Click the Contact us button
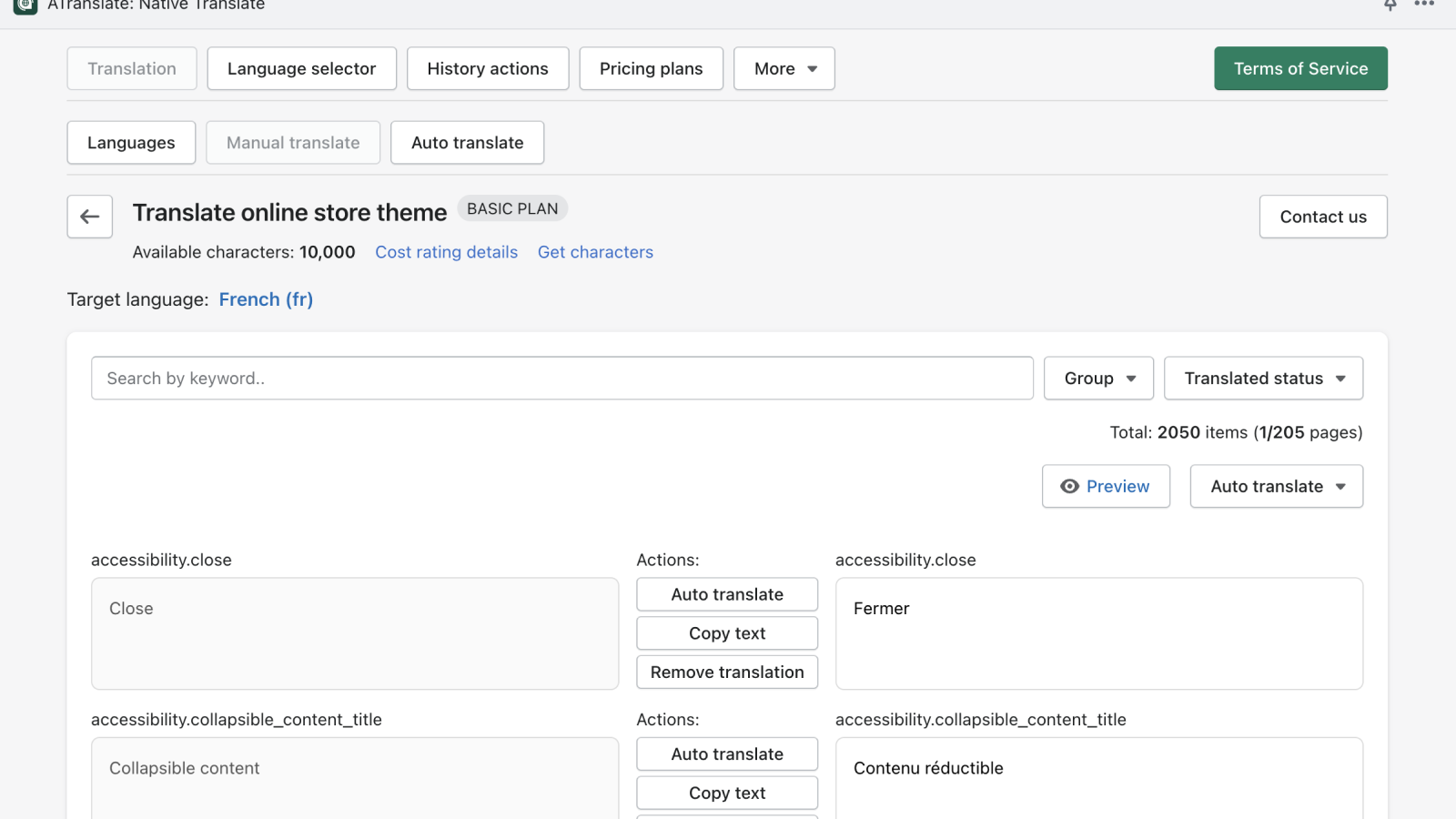The height and width of the screenshot is (819, 1456). (x=1323, y=217)
